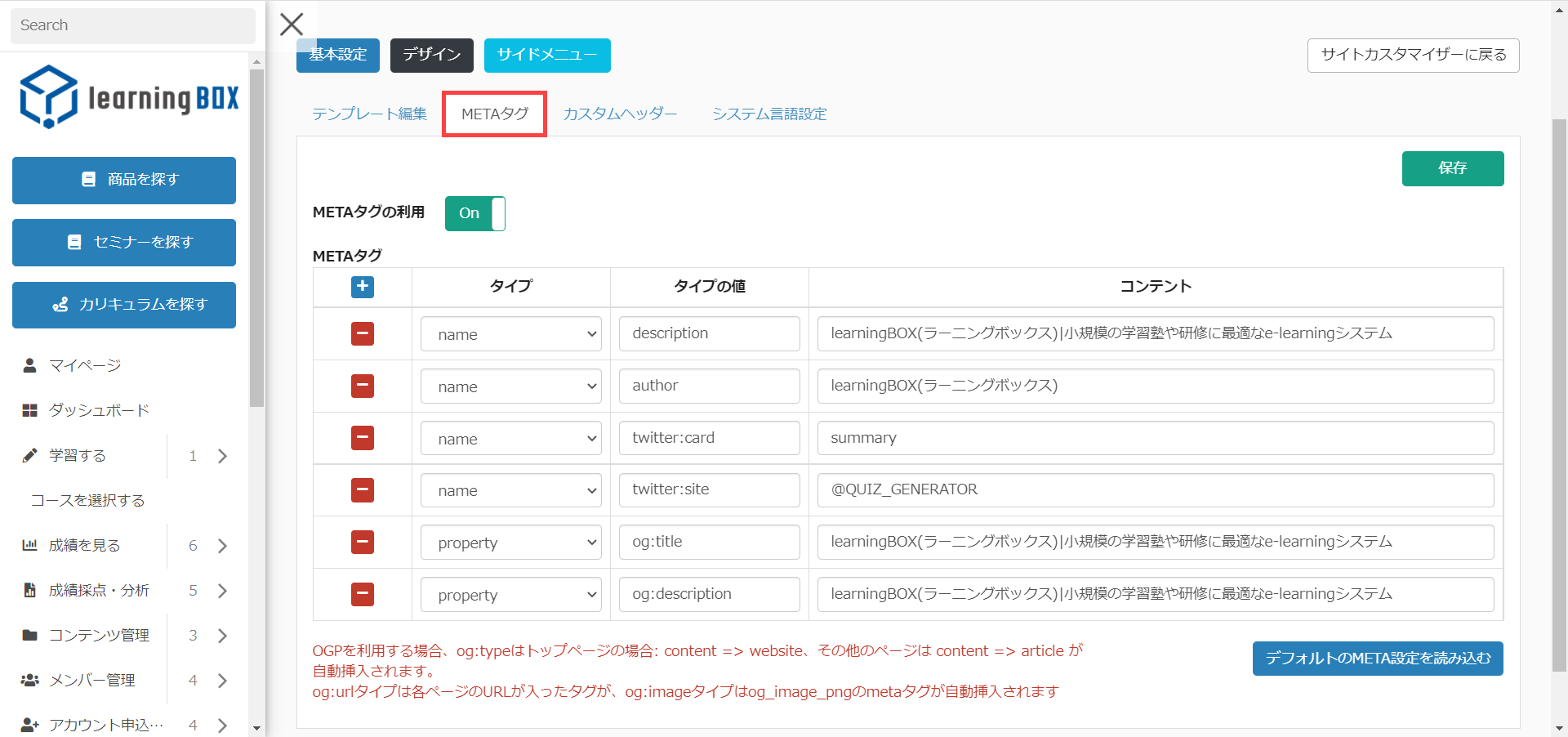Click the learningBOX logo
The image size is (1568, 737).
pyautogui.click(x=130, y=97)
